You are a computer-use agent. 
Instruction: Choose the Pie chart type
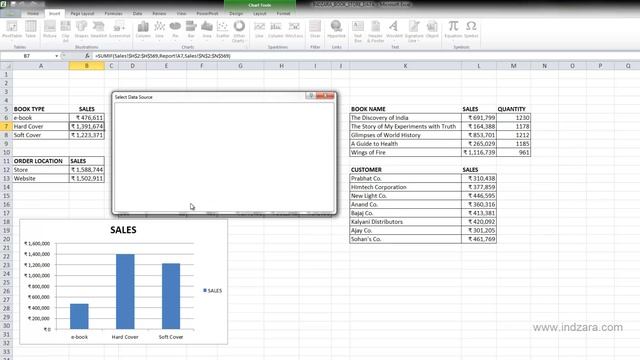click(x=175, y=29)
